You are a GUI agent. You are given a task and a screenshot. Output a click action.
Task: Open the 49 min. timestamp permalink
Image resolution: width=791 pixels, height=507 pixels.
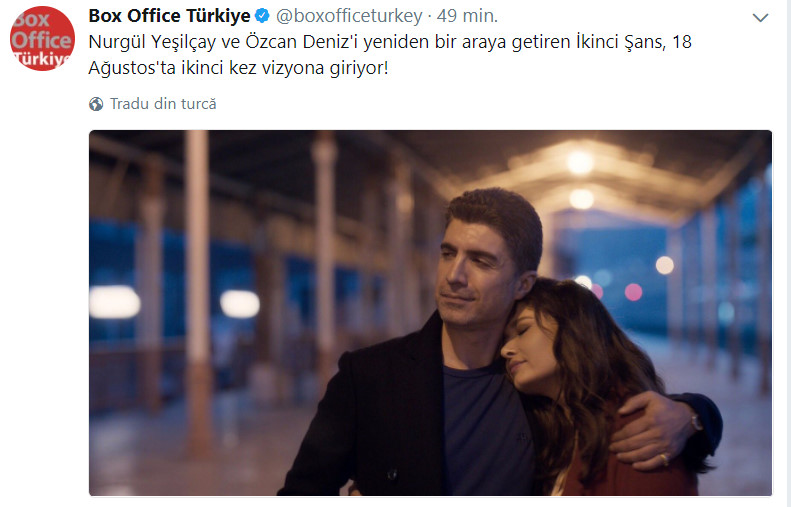[467, 16]
